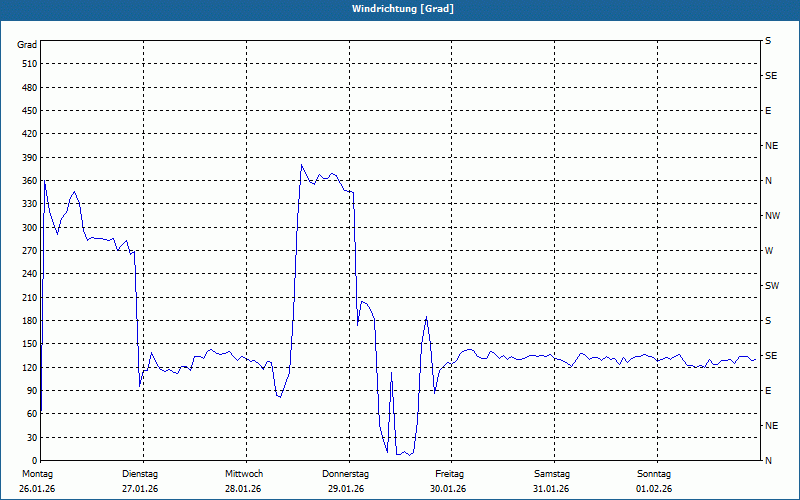
Task: Click the 360 tick on the y-axis
Action: tap(28, 181)
